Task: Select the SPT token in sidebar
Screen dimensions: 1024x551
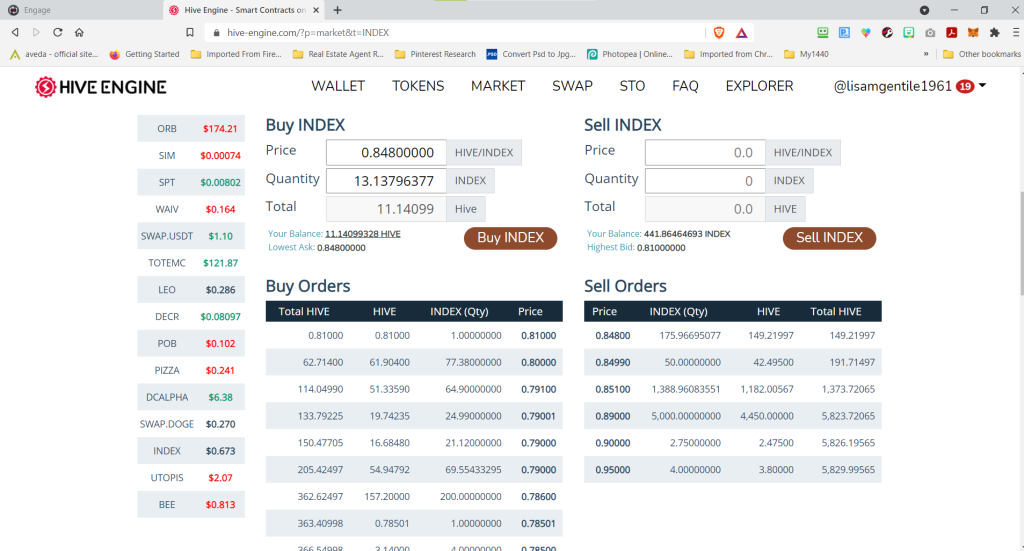Action: [x=191, y=182]
